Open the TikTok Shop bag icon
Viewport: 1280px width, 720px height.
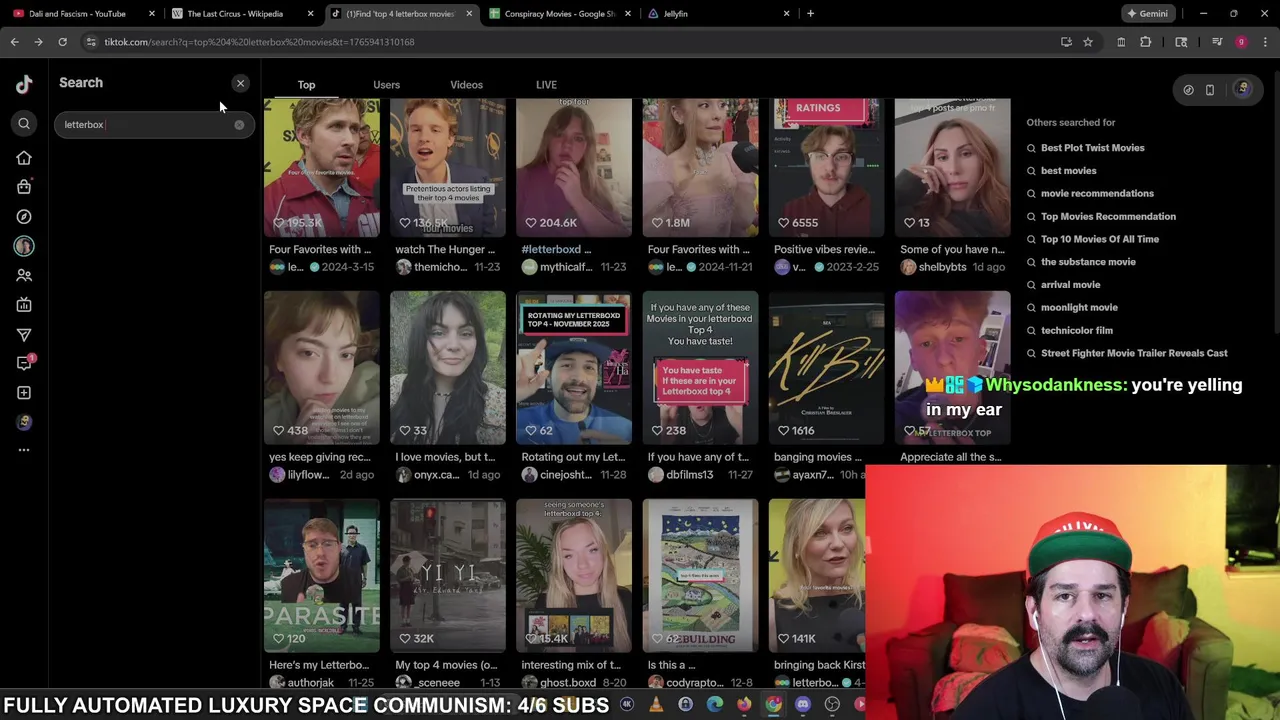(24, 187)
